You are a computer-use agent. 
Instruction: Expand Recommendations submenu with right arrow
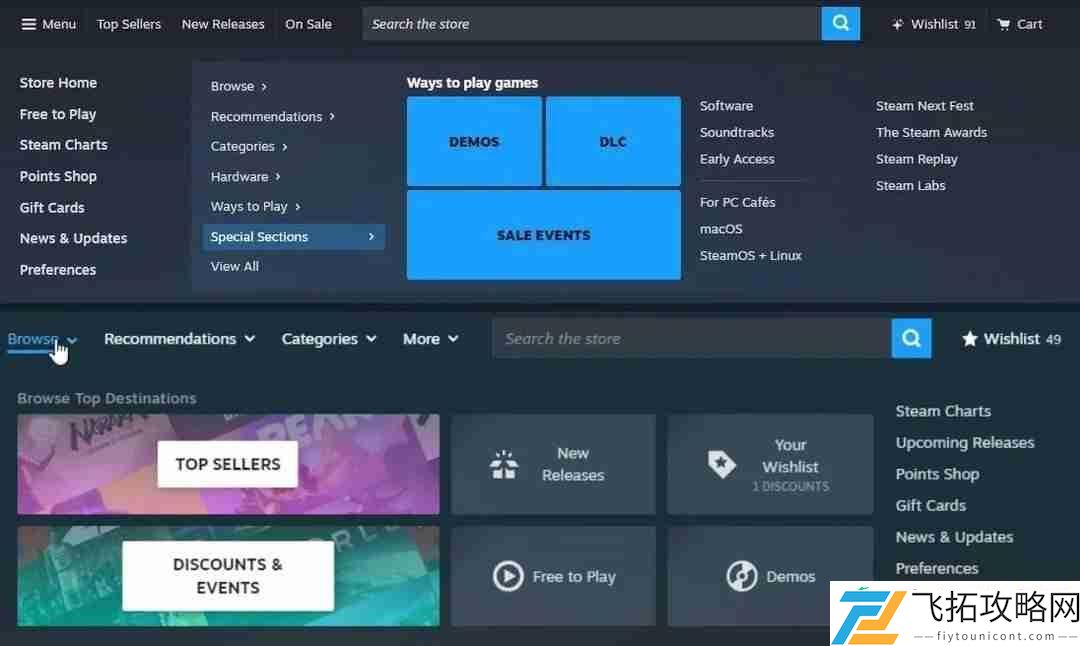pos(273,116)
